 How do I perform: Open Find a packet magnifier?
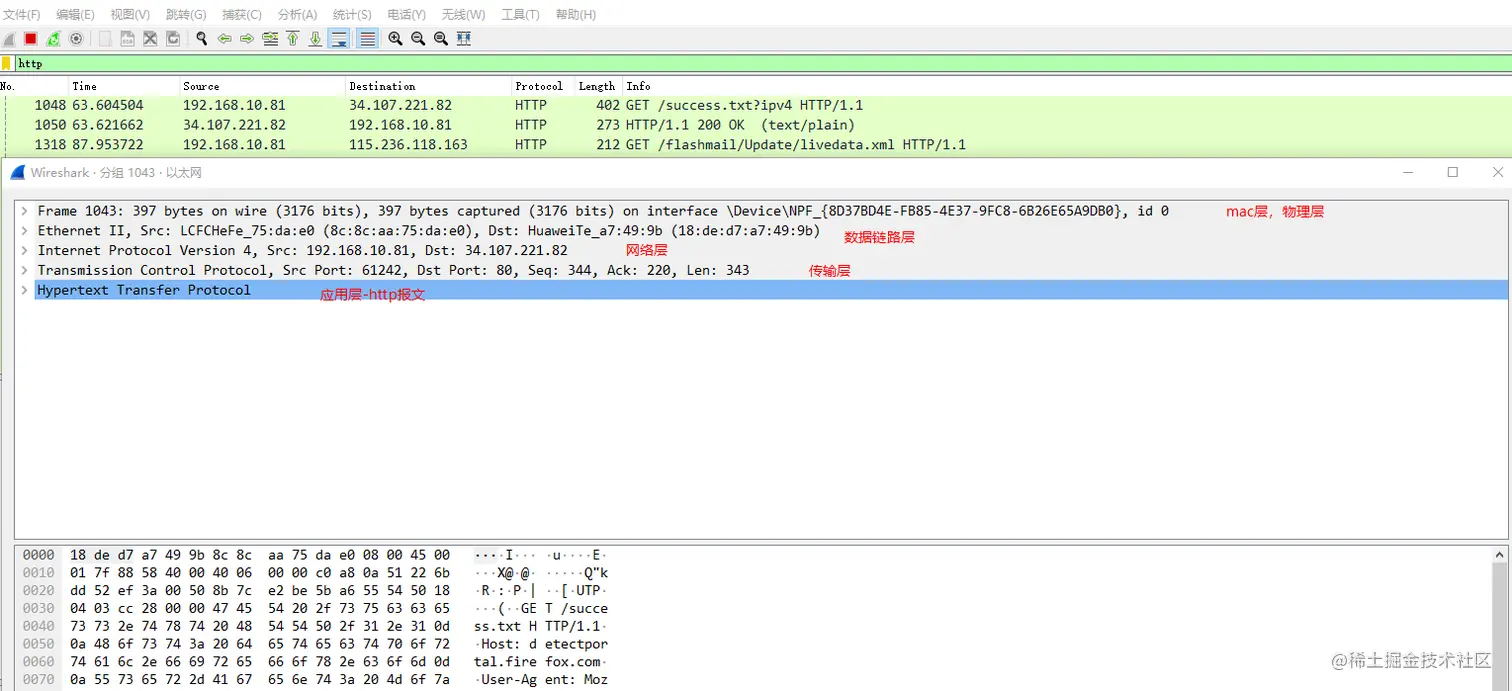click(x=202, y=39)
